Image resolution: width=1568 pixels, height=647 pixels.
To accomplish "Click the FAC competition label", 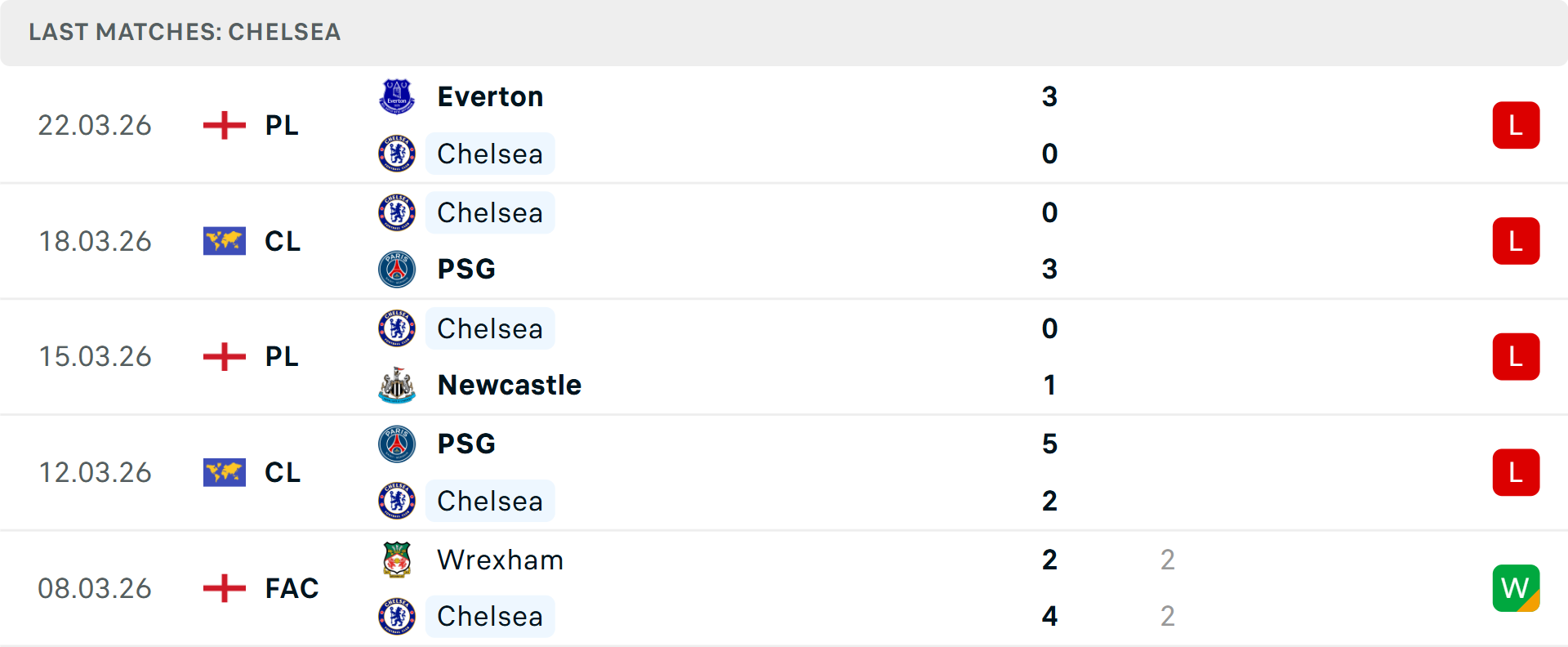I will [x=292, y=588].
